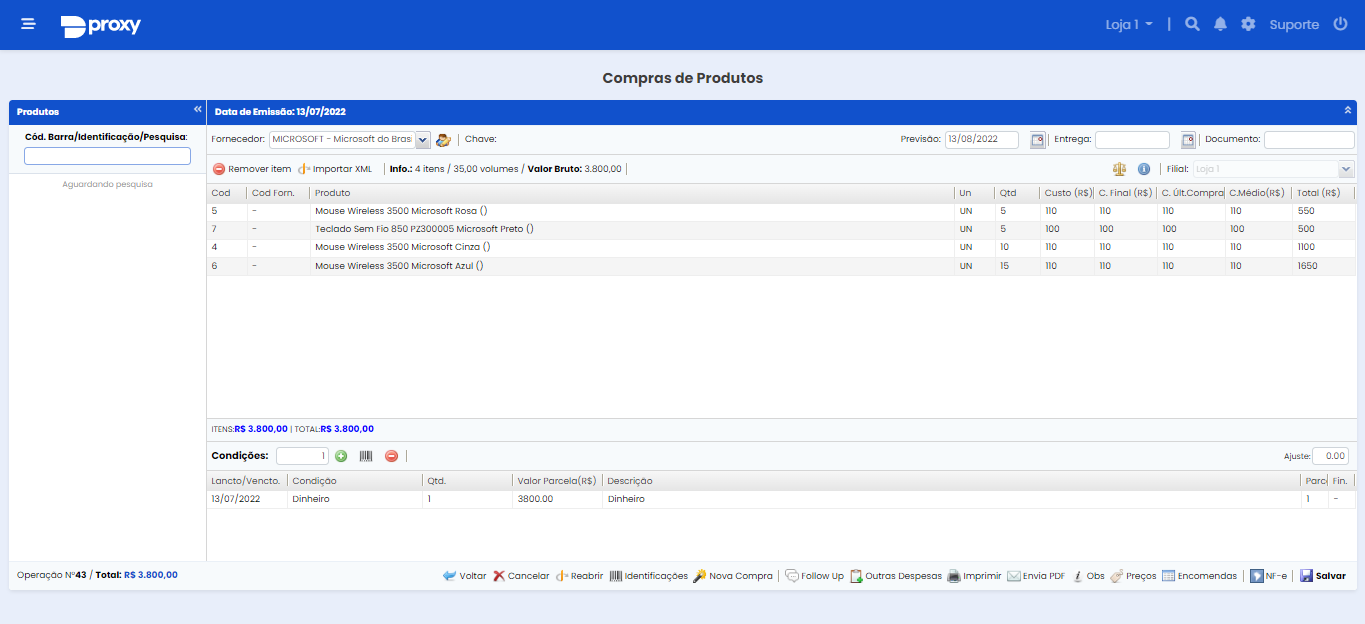Open the settings gear in header
This screenshot has width=1365, height=624.
(1248, 24)
